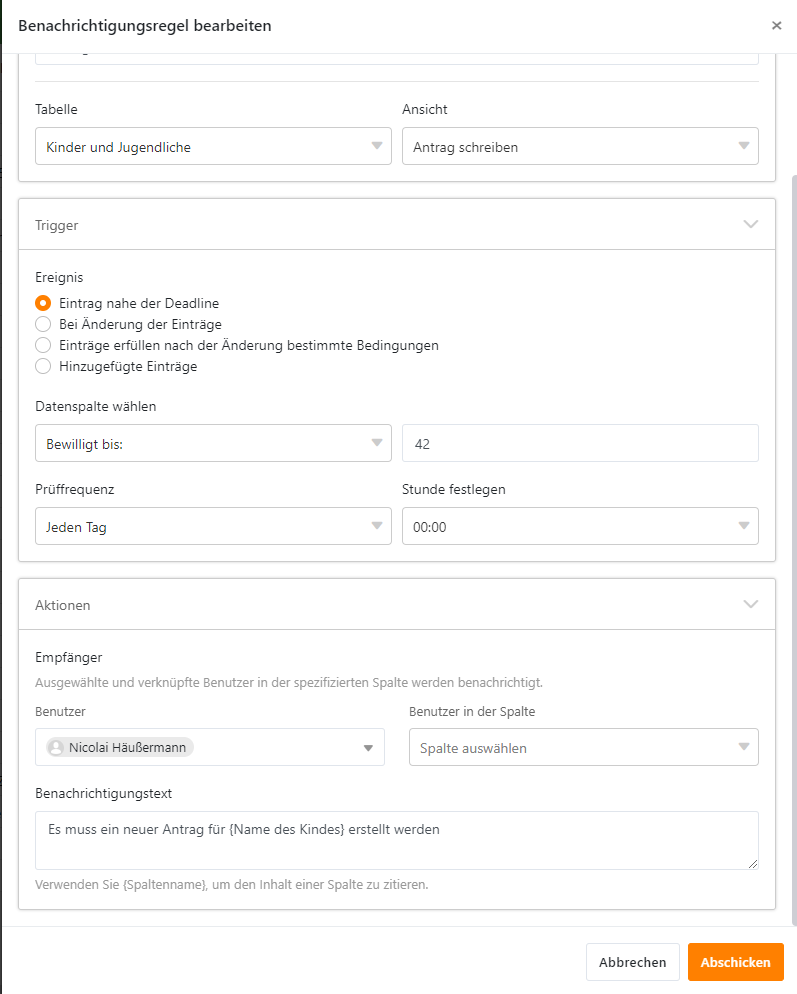The height and width of the screenshot is (994, 797).
Task: Open the Prüffrequenz dropdown 'Jeden Tag'
Action: 213,526
